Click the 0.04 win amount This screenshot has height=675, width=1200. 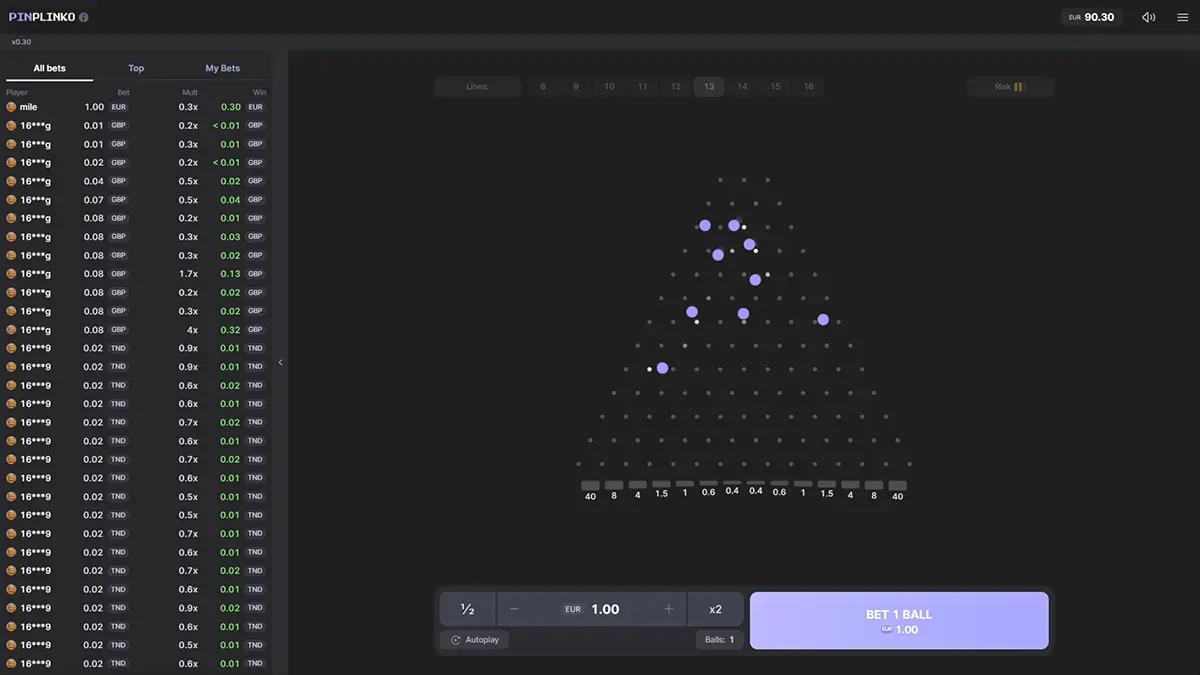point(230,200)
